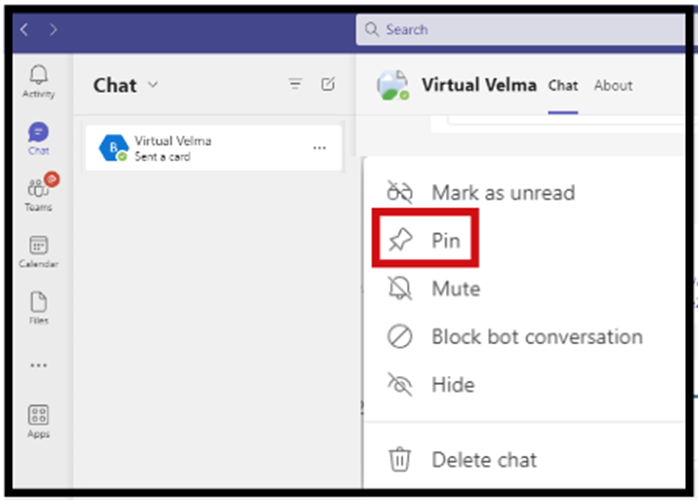Viewport: 698px width, 500px height.
Task: Switch to the About tab
Action: [613, 85]
